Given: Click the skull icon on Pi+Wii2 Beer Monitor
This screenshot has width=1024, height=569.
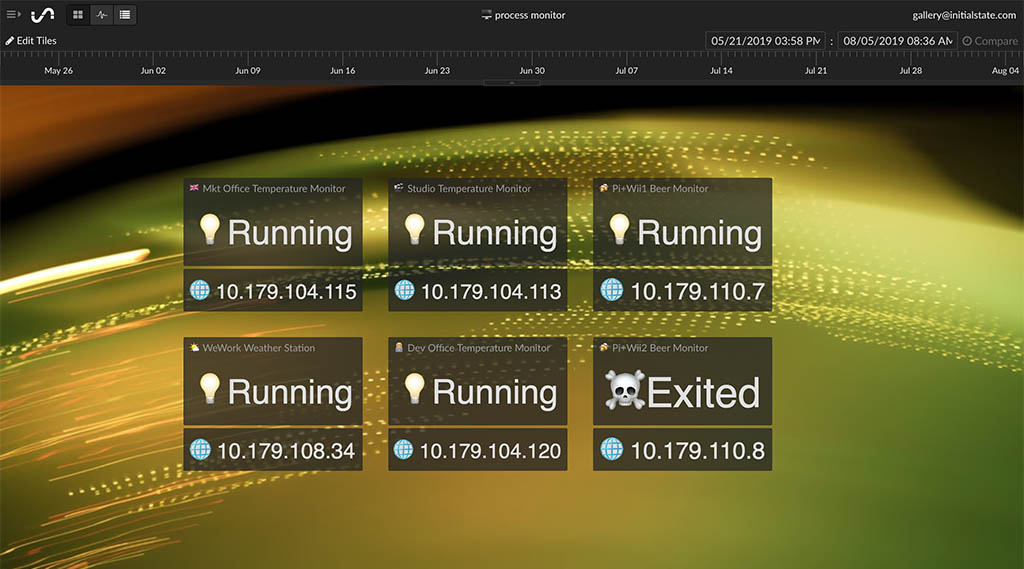Looking at the screenshot, I should pyautogui.click(x=624, y=391).
